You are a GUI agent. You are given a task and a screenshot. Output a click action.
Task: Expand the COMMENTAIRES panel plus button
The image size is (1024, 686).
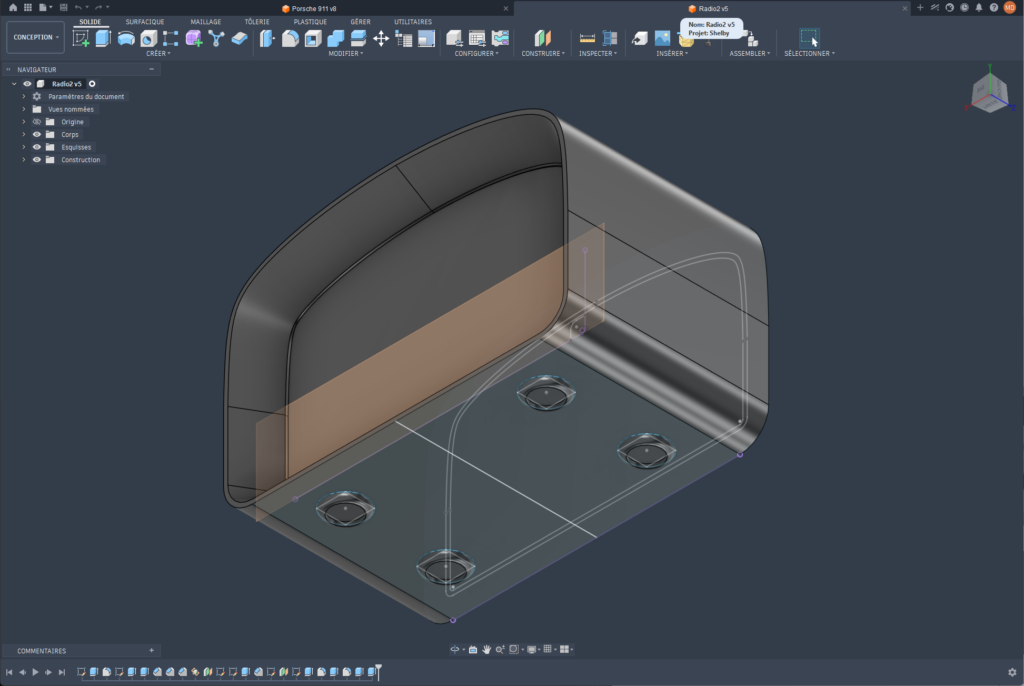pyautogui.click(x=152, y=650)
